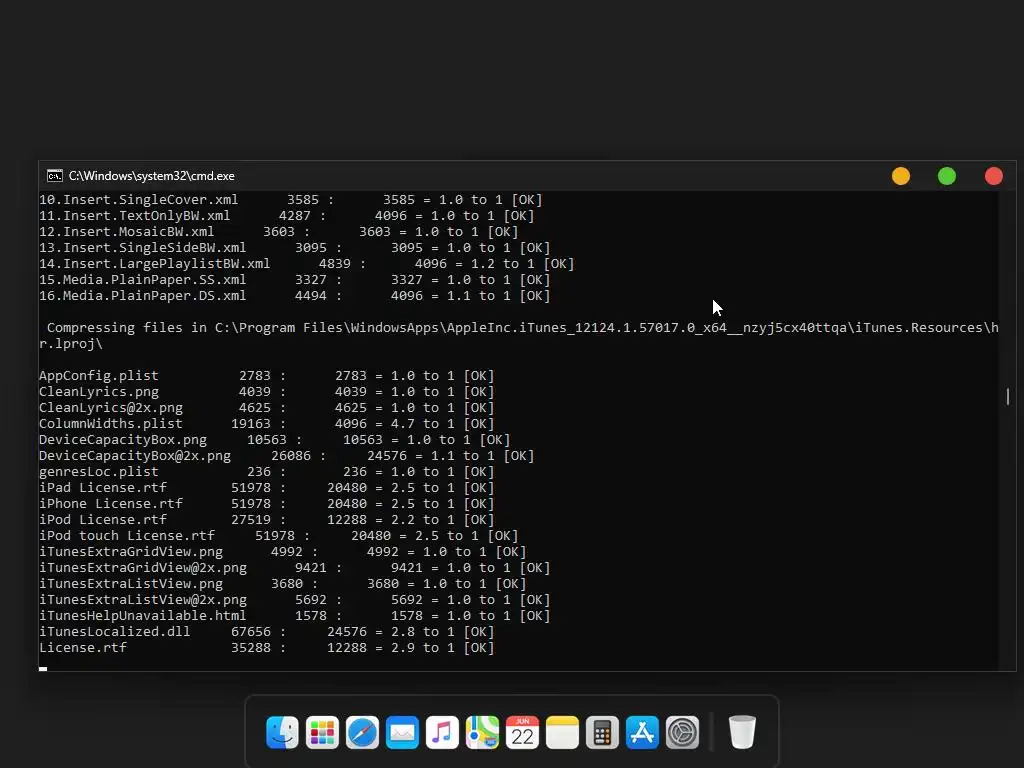The width and height of the screenshot is (1024, 768).
Task: Click the C:\Windows\system32\cmd.exe title text
Action: pyautogui.click(x=152, y=176)
